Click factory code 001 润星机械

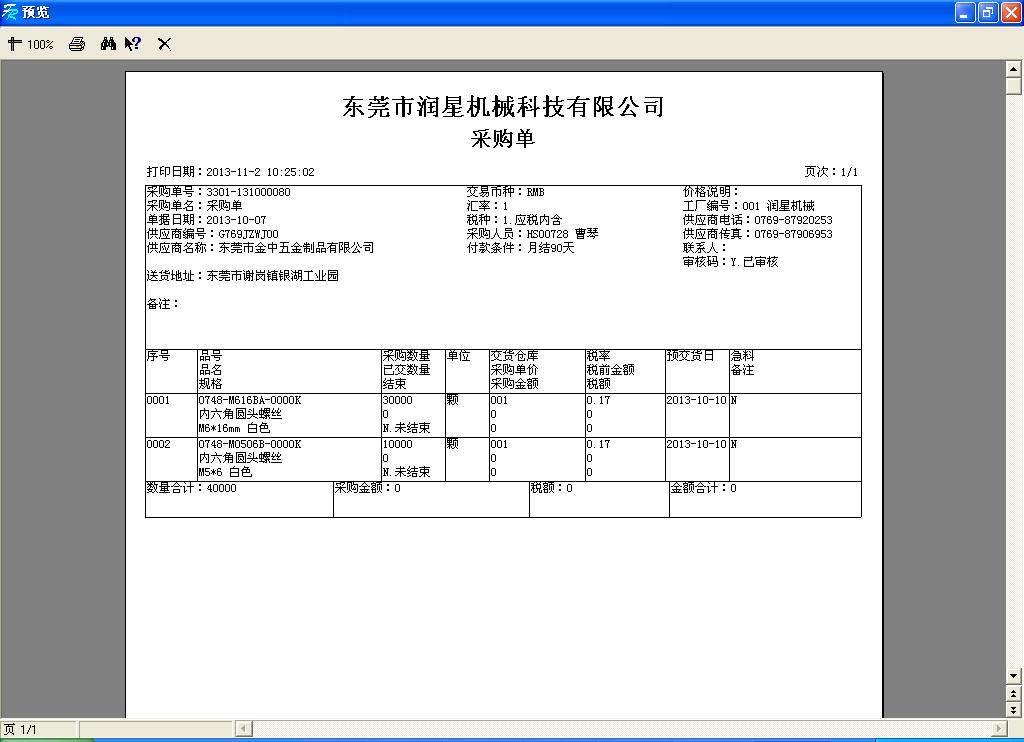[778, 206]
